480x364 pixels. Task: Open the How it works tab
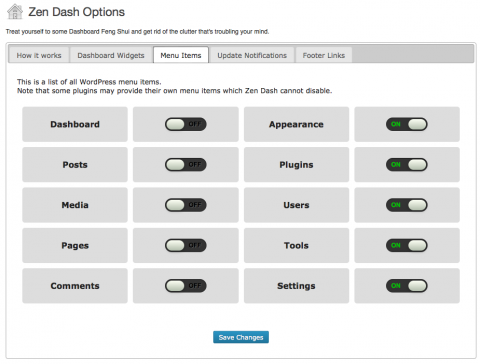point(39,55)
